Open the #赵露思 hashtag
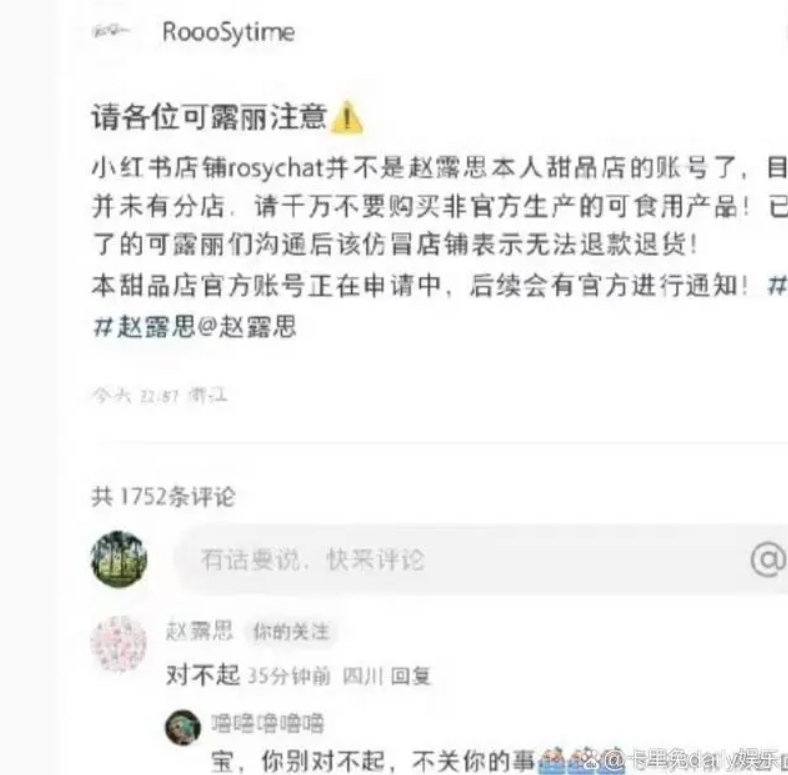The width and height of the screenshot is (788, 775). point(144,327)
